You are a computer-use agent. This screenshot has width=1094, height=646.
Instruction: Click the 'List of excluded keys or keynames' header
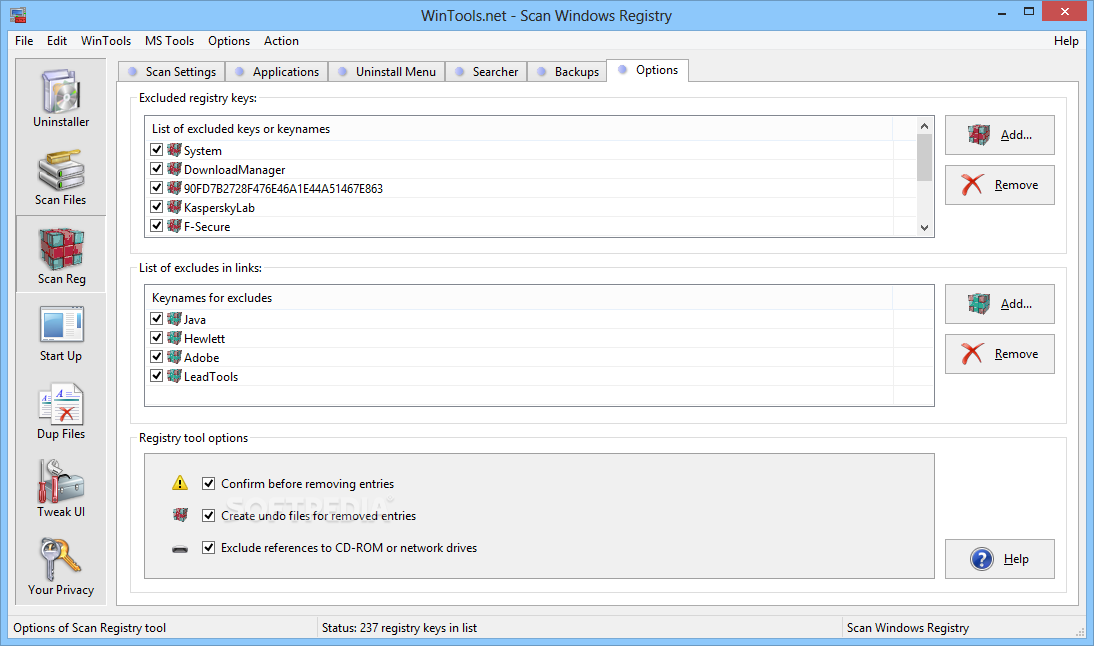tap(519, 128)
